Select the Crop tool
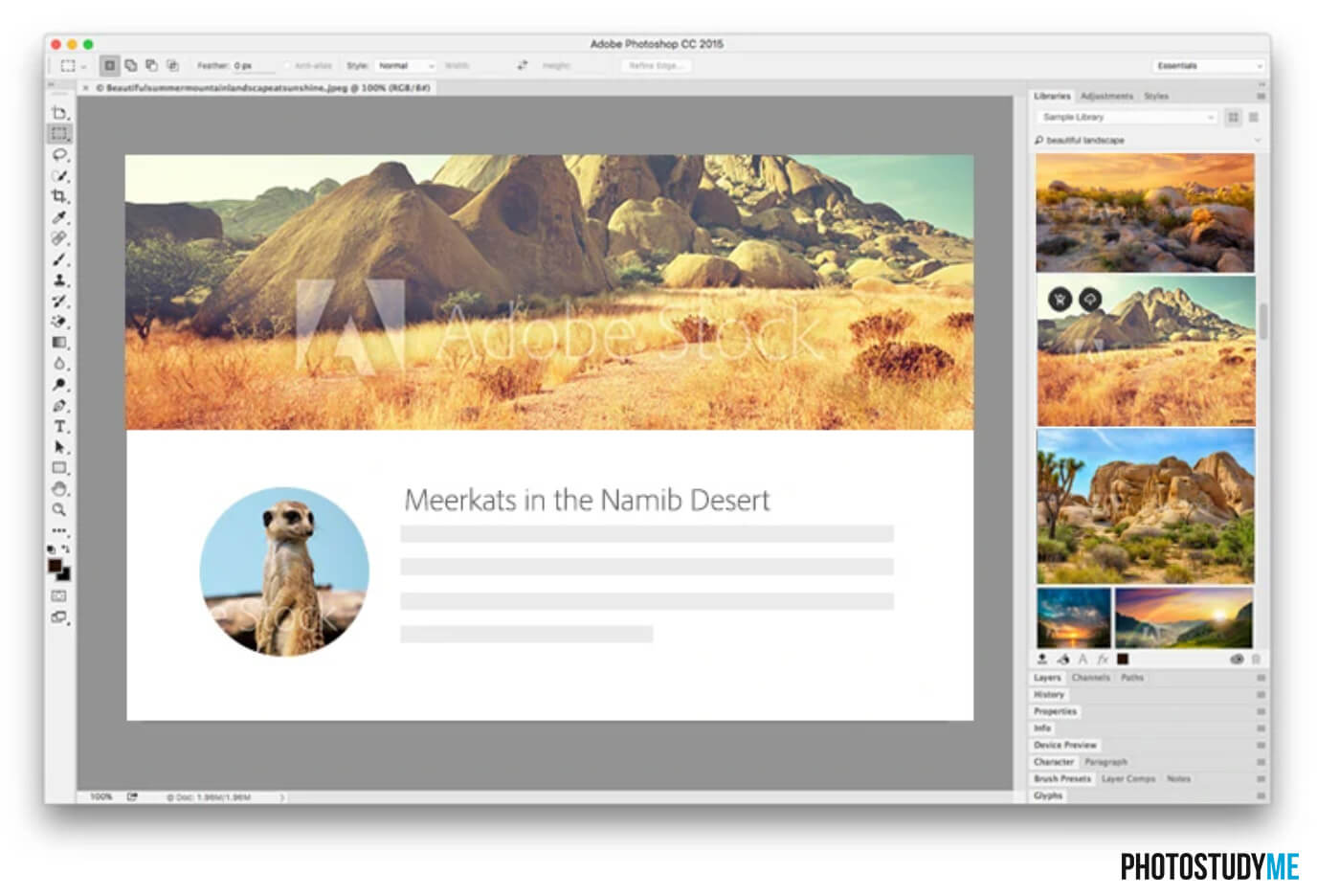Screen dimensions: 1317x896 pos(59,196)
